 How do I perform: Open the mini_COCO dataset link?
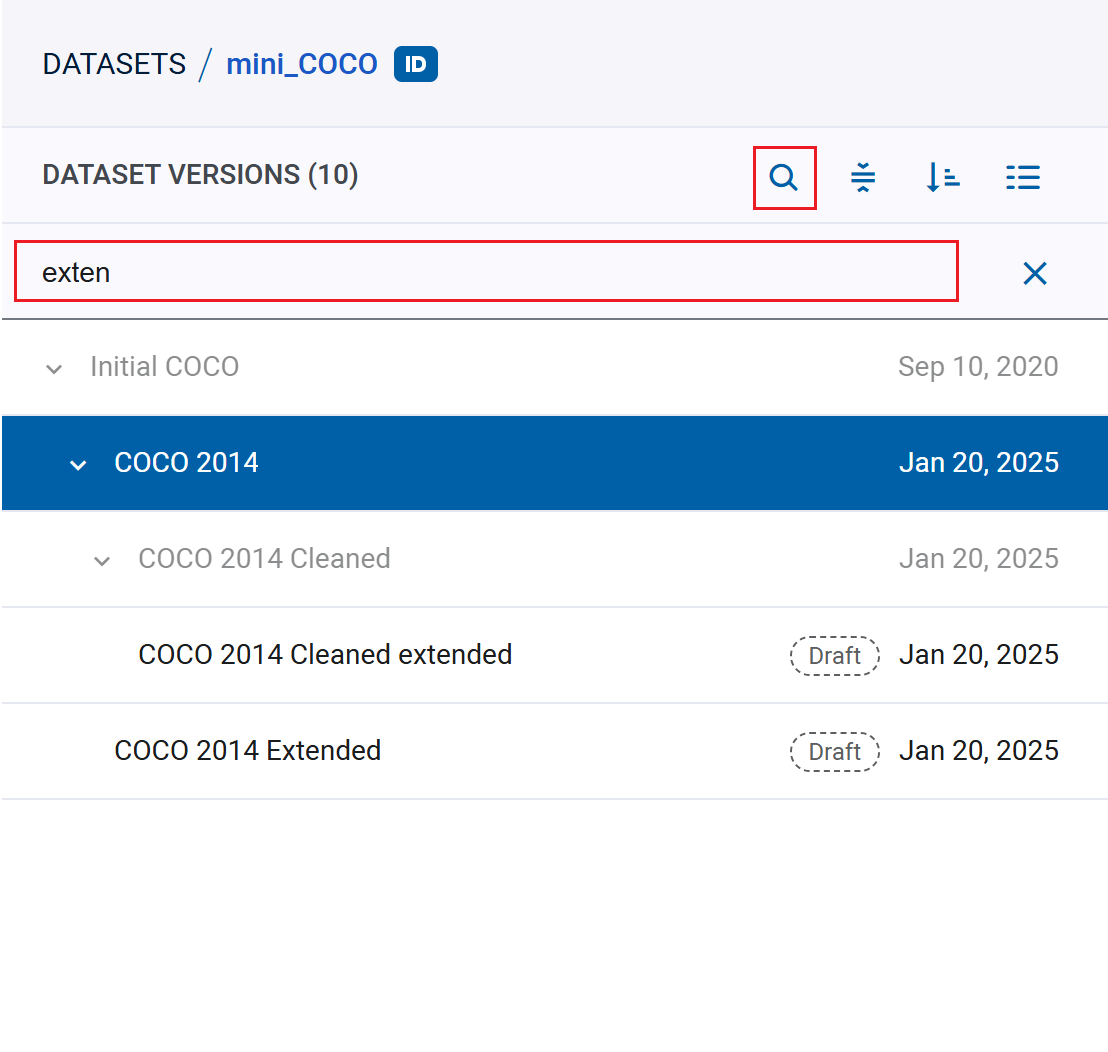coord(301,63)
